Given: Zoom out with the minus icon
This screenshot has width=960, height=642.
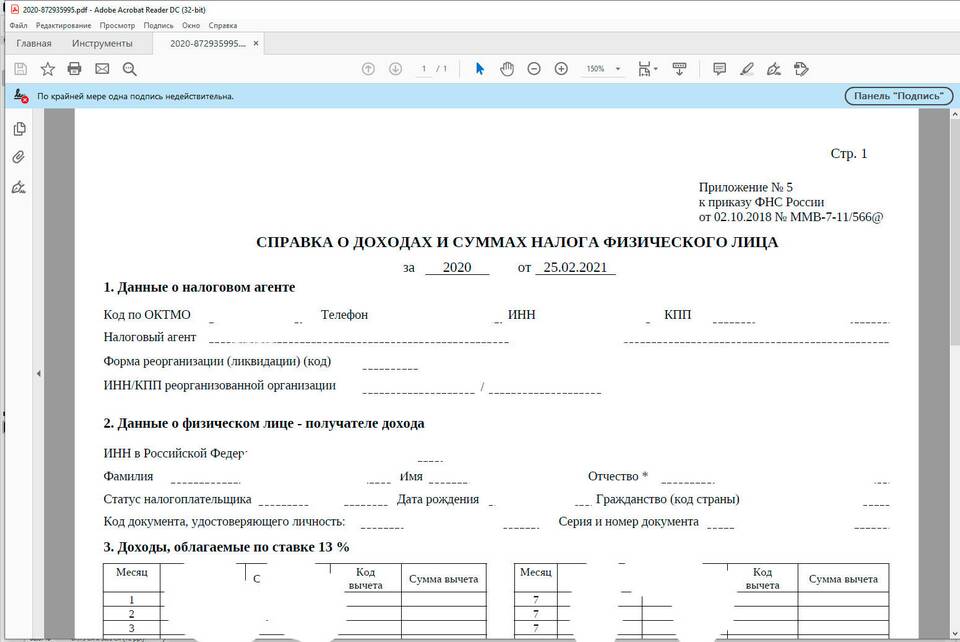Looking at the screenshot, I should 534,69.
